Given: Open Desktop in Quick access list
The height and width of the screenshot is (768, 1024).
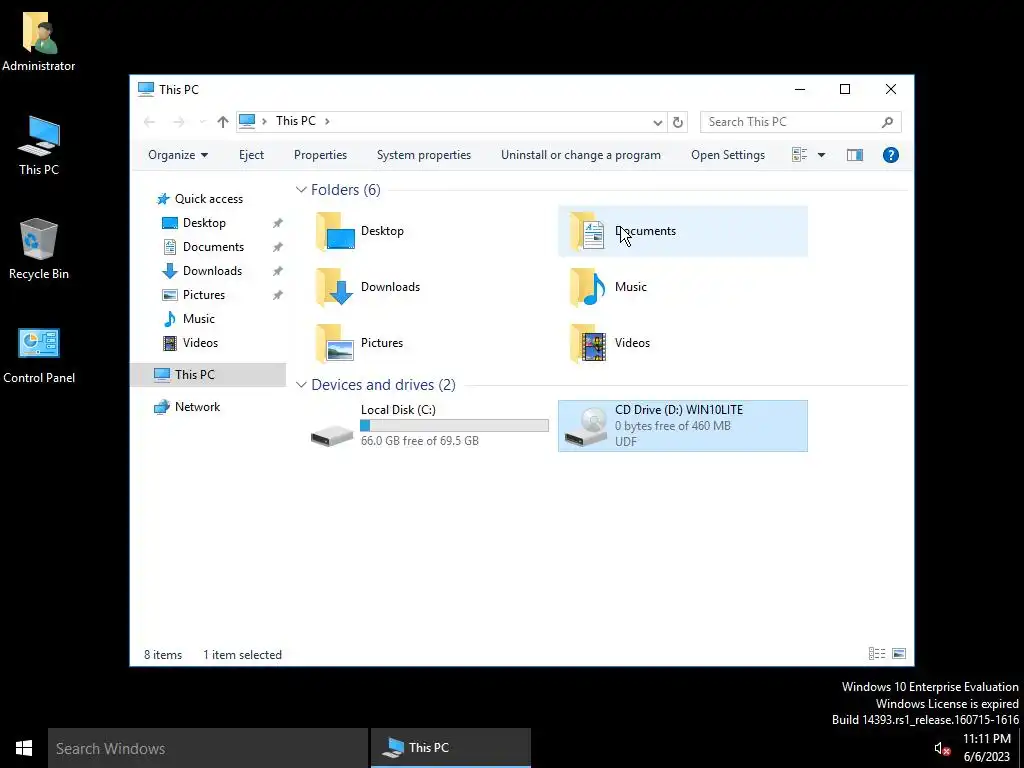Looking at the screenshot, I should tap(204, 223).
